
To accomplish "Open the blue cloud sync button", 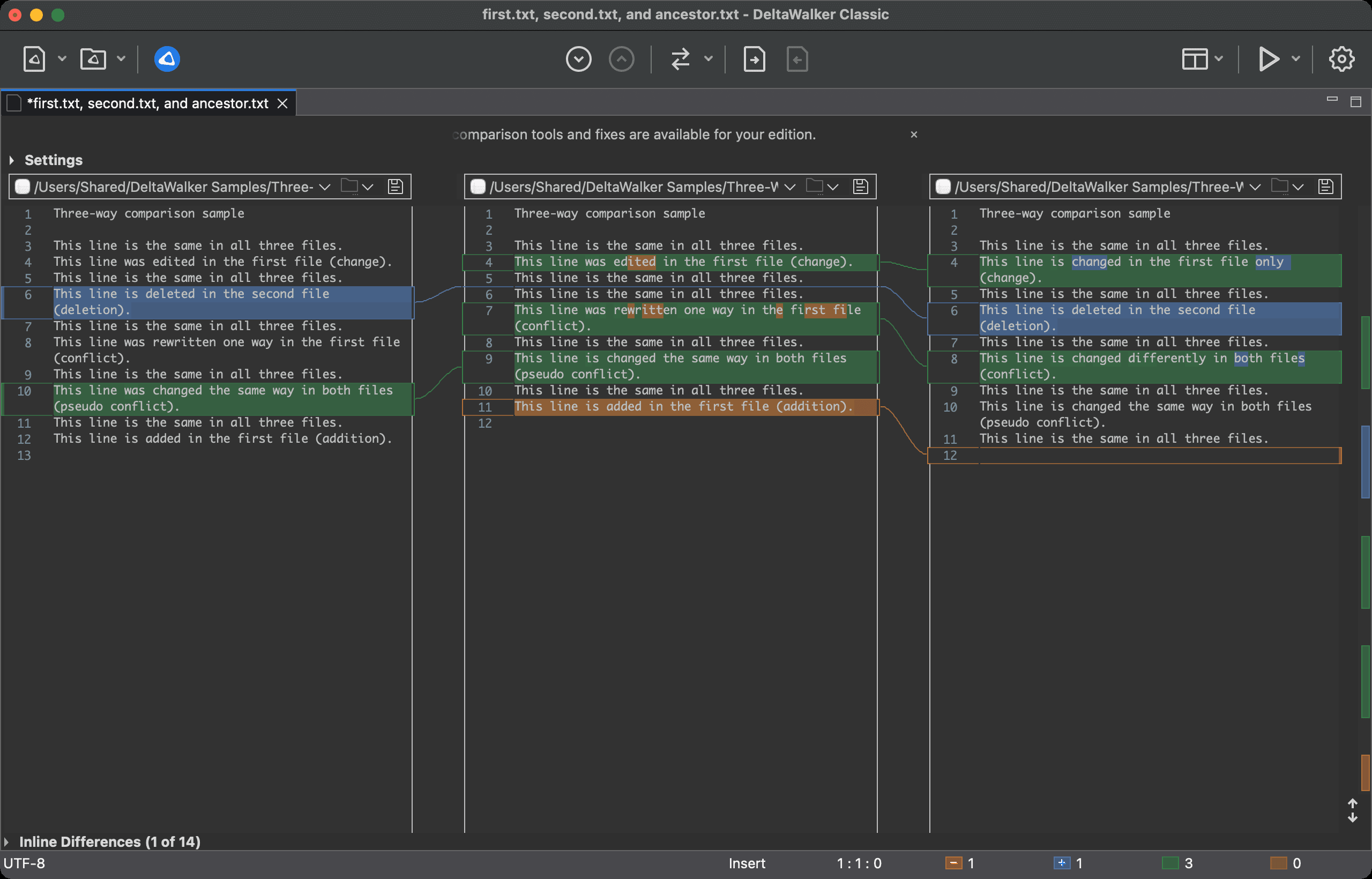I will point(167,59).
